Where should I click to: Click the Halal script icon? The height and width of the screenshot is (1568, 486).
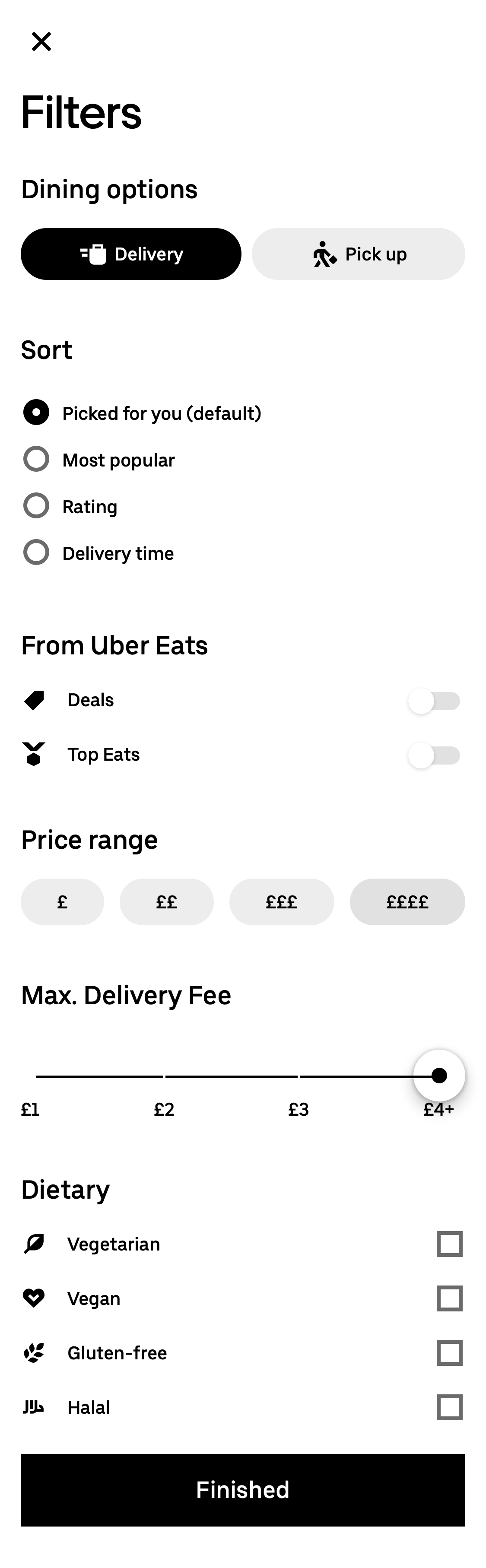point(35,1407)
